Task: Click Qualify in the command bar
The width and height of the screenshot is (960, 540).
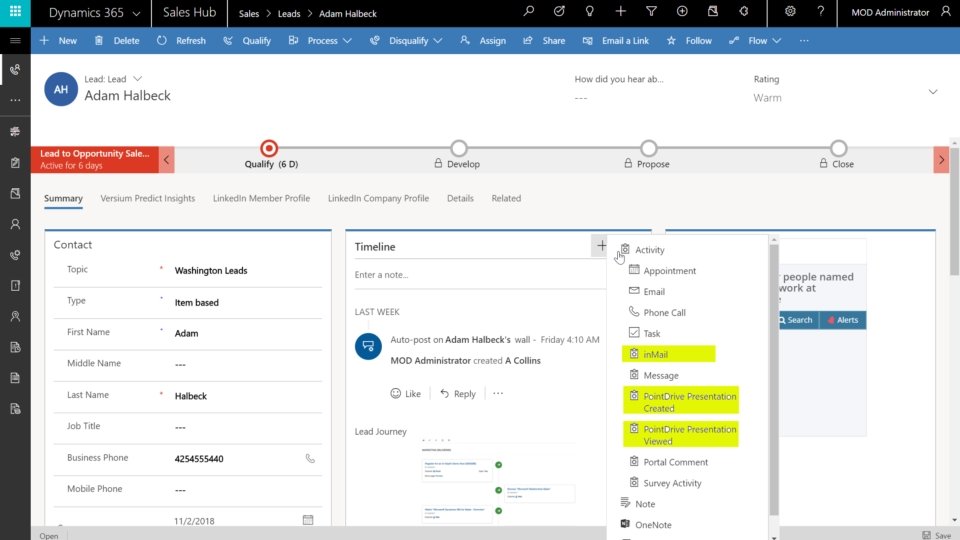Action: pos(247,40)
